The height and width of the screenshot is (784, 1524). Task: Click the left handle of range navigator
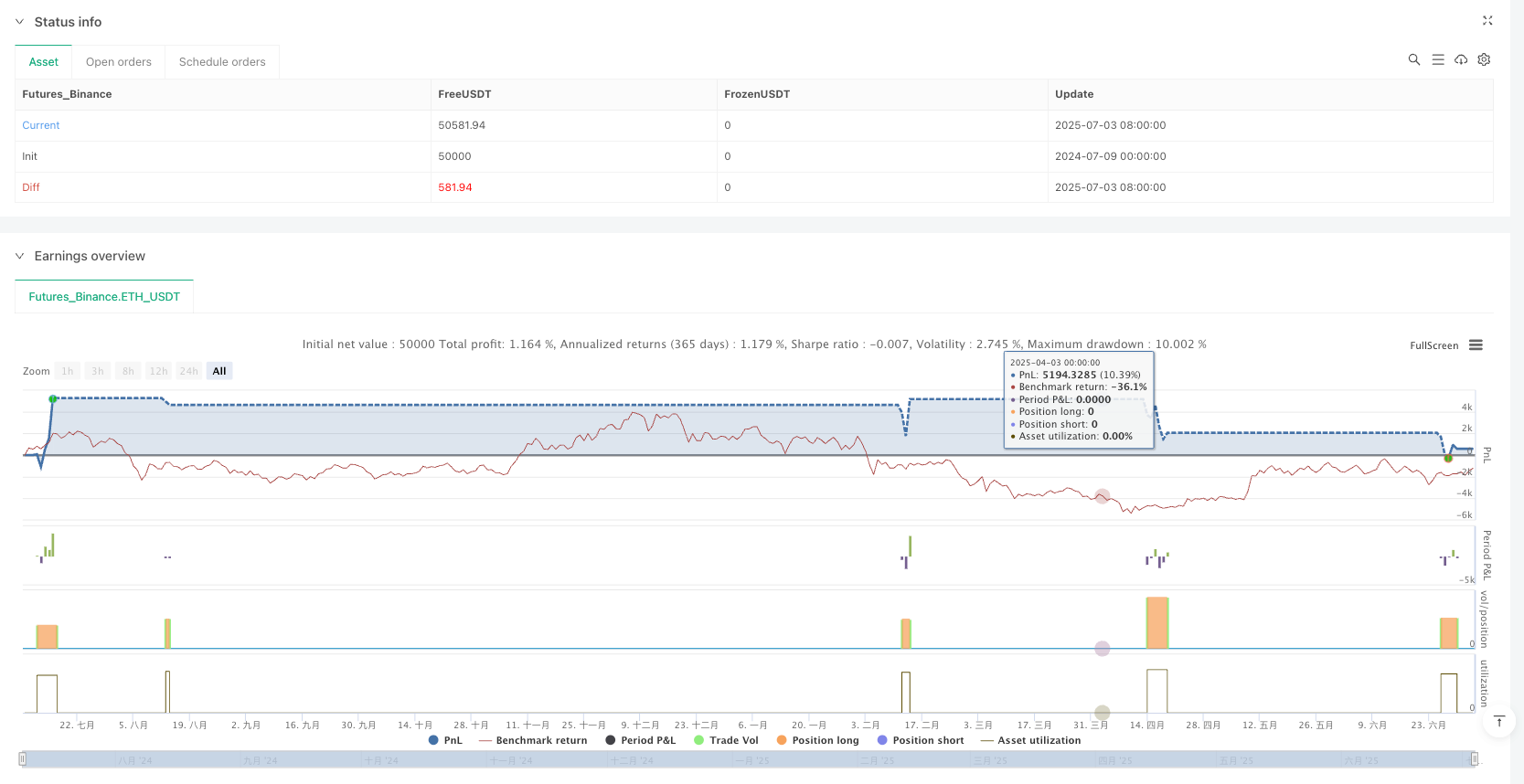point(23,758)
